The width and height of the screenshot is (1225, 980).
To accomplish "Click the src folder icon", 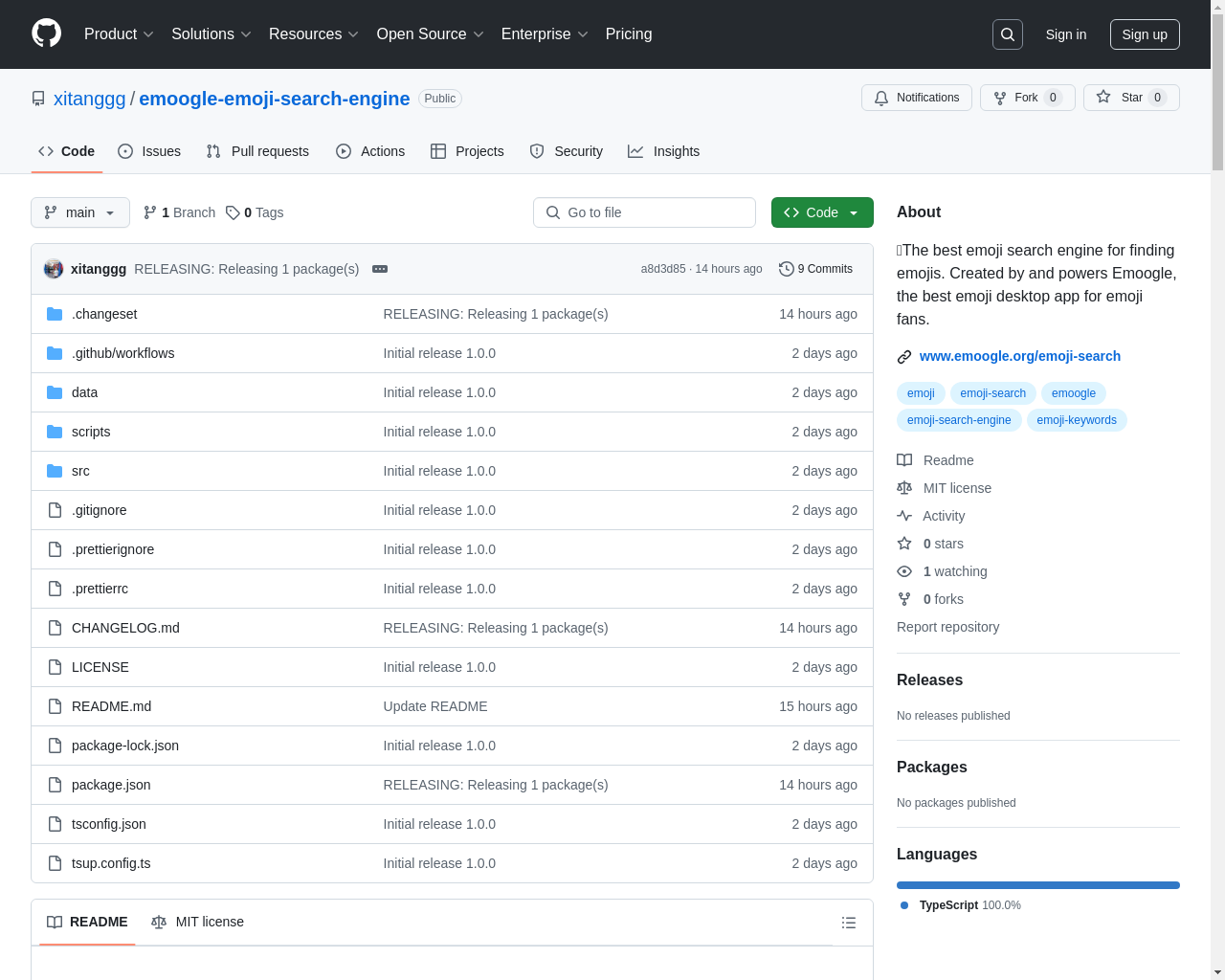I will 55,471.
